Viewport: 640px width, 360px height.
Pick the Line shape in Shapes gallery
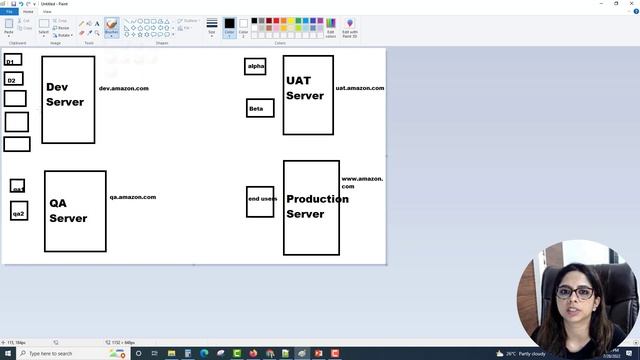127,21
